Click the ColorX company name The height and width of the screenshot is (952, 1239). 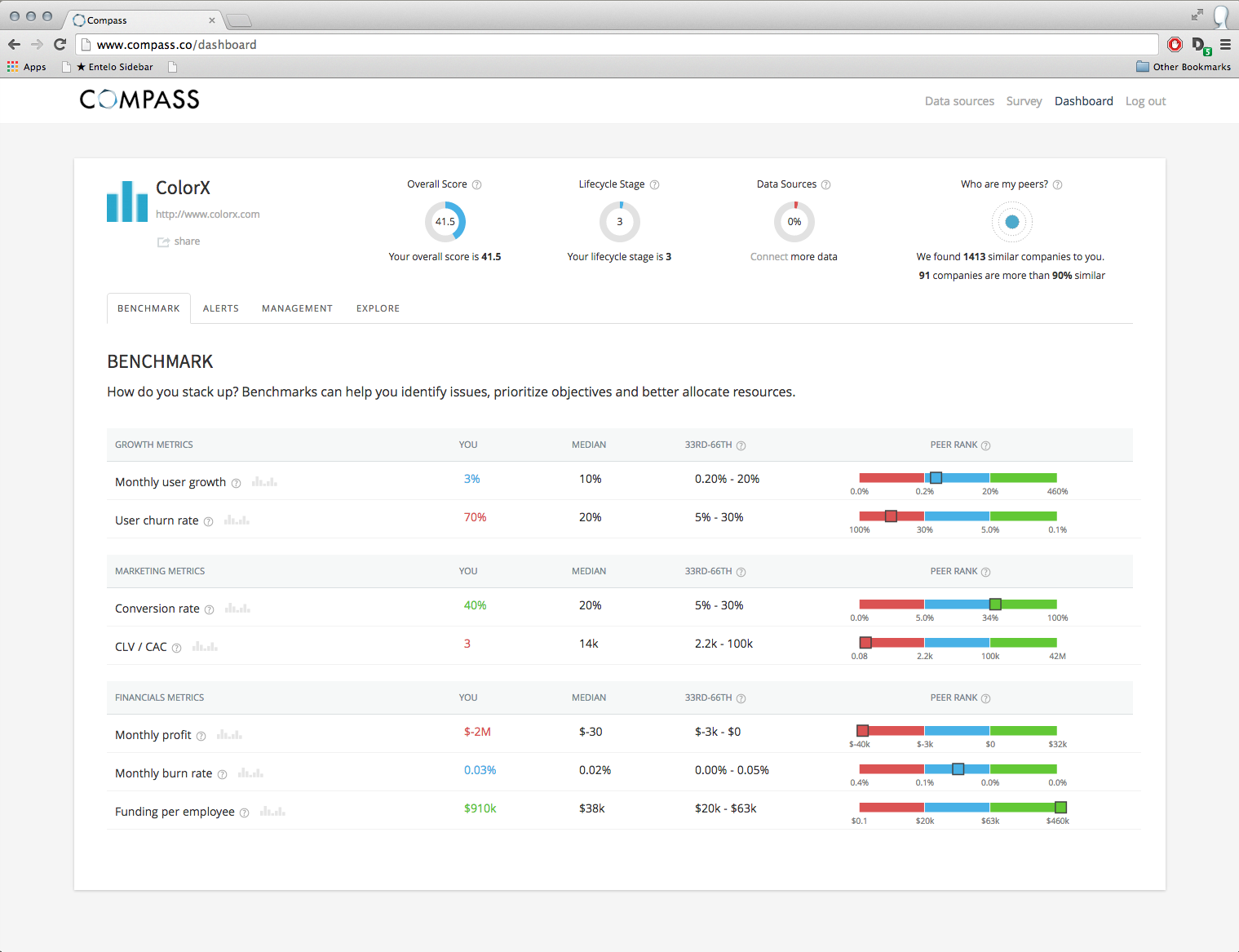(x=183, y=188)
